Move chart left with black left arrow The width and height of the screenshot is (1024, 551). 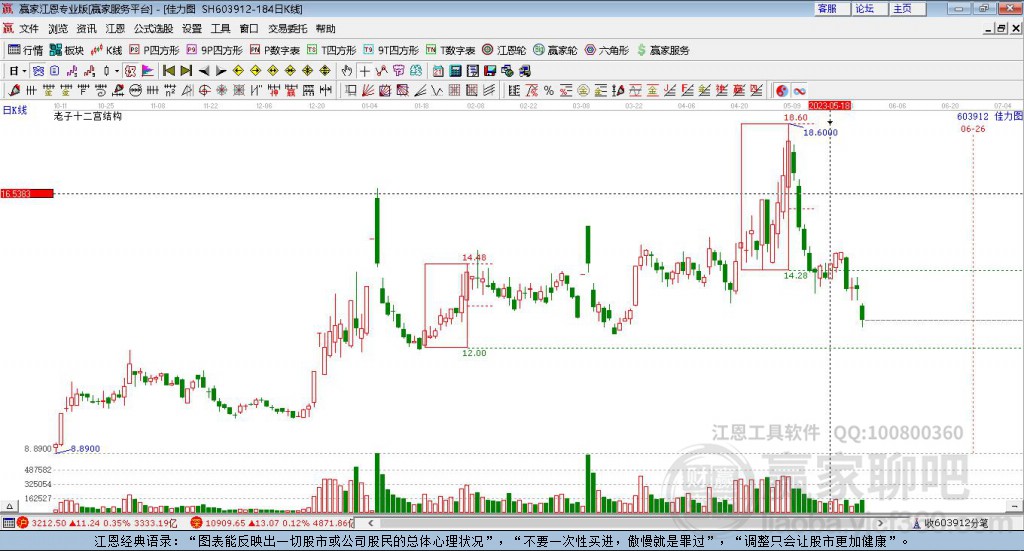click(x=204, y=71)
